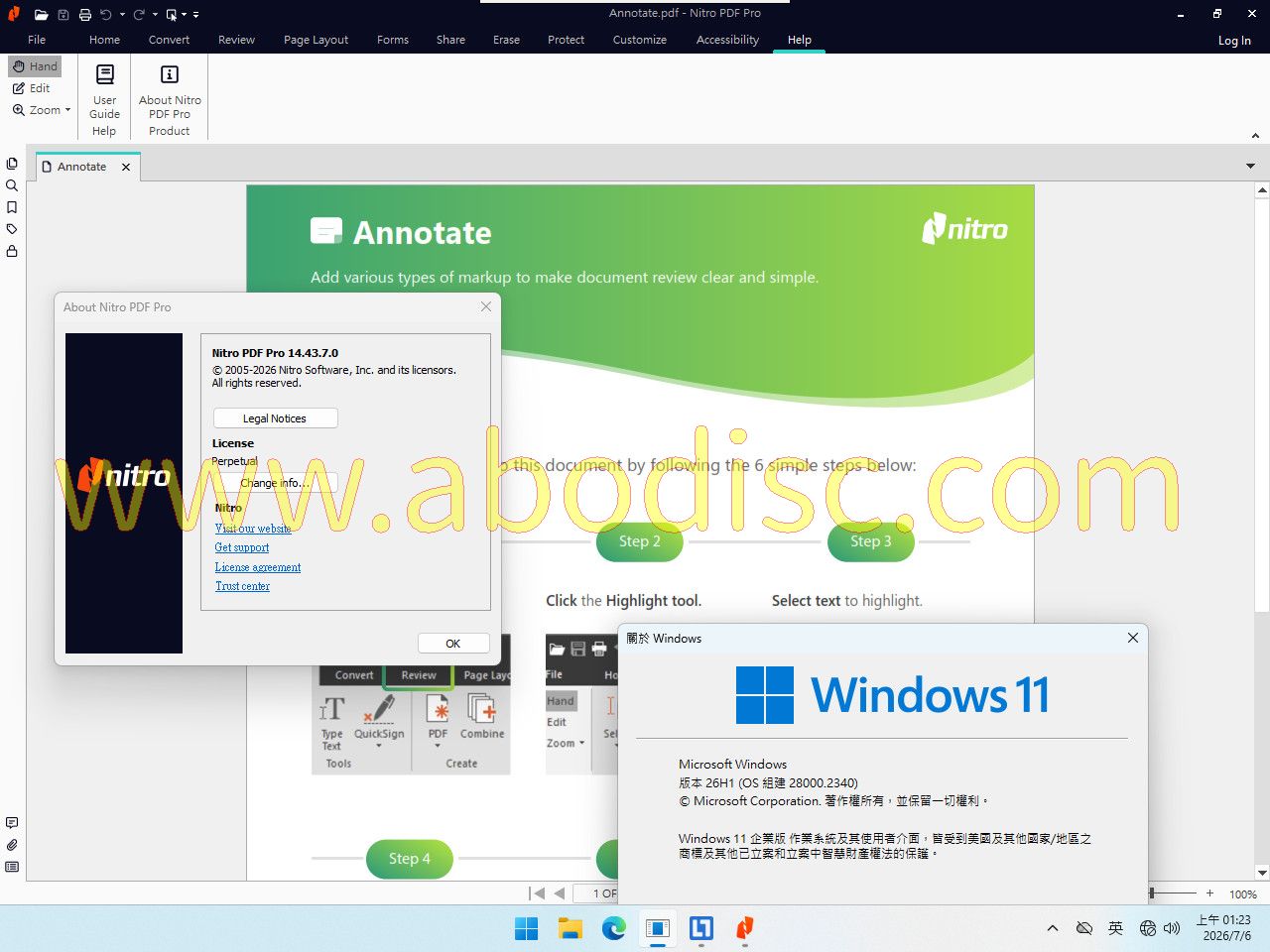
Task: Launch Microsoft Edge from the taskbar
Action: point(614,928)
